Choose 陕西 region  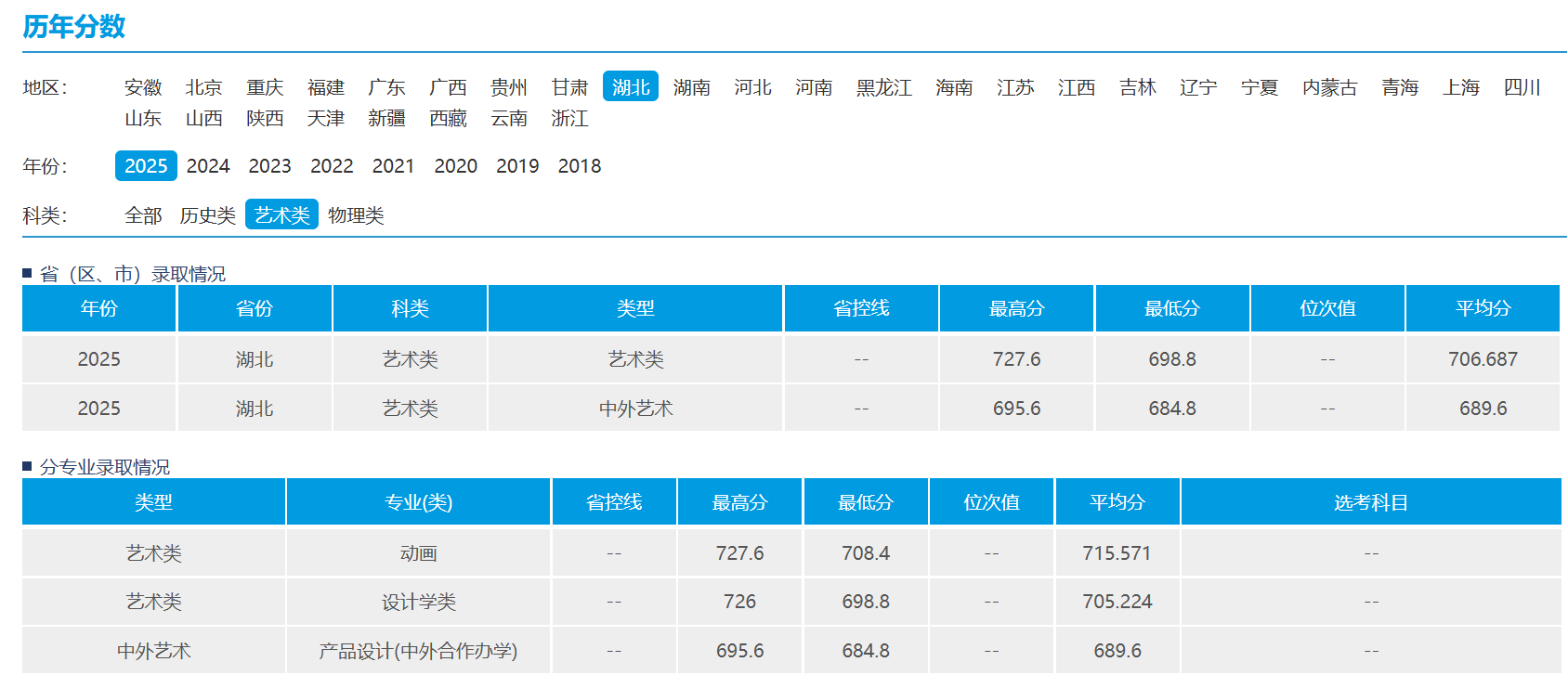coord(265,119)
